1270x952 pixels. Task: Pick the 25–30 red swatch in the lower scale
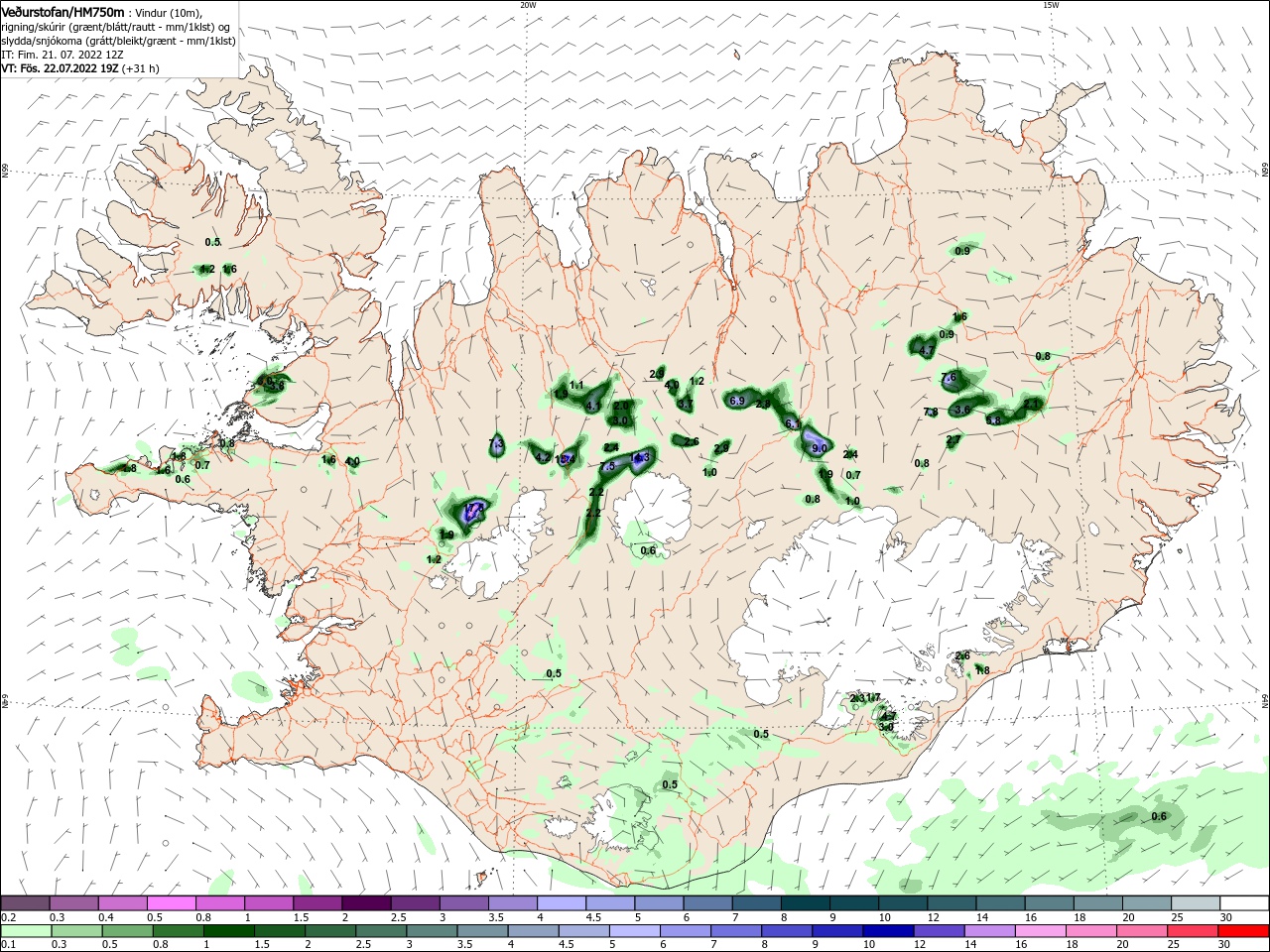coord(1193,931)
